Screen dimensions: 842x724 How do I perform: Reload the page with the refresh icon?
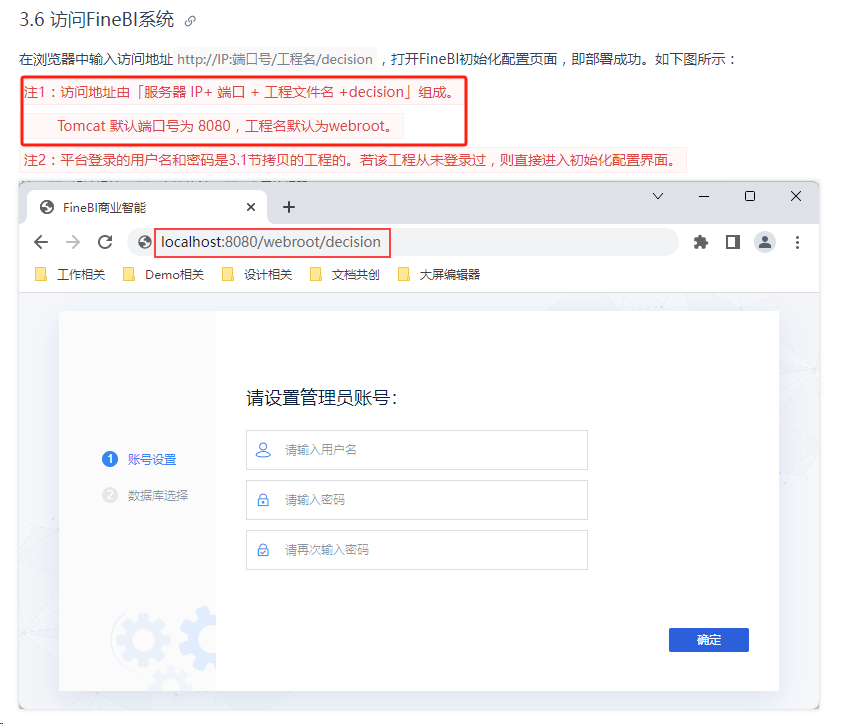click(105, 242)
